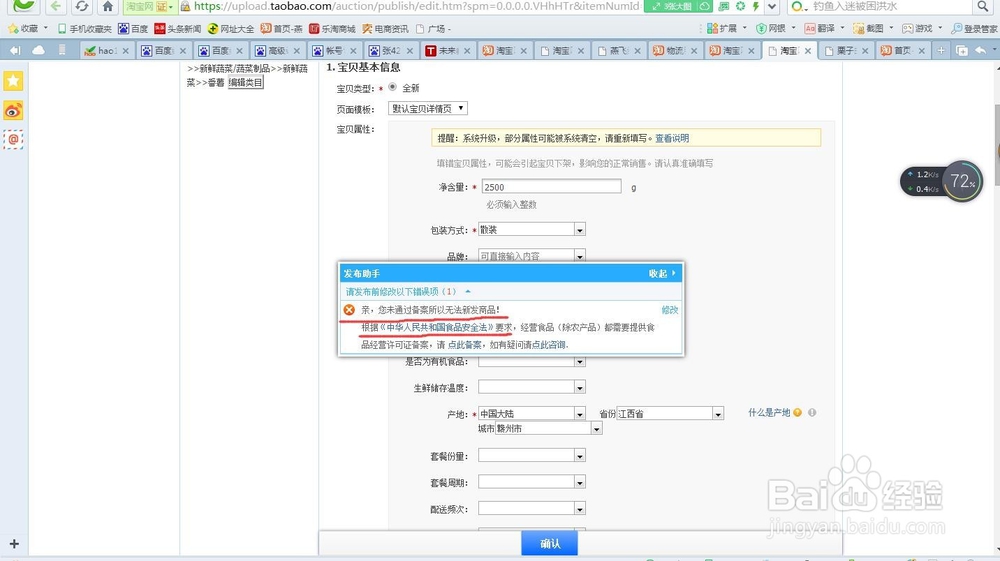The height and width of the screenshot is (561, 1000).
Task: Click the 净含量 input field with 2500
Action: click(x=552, y=187)
